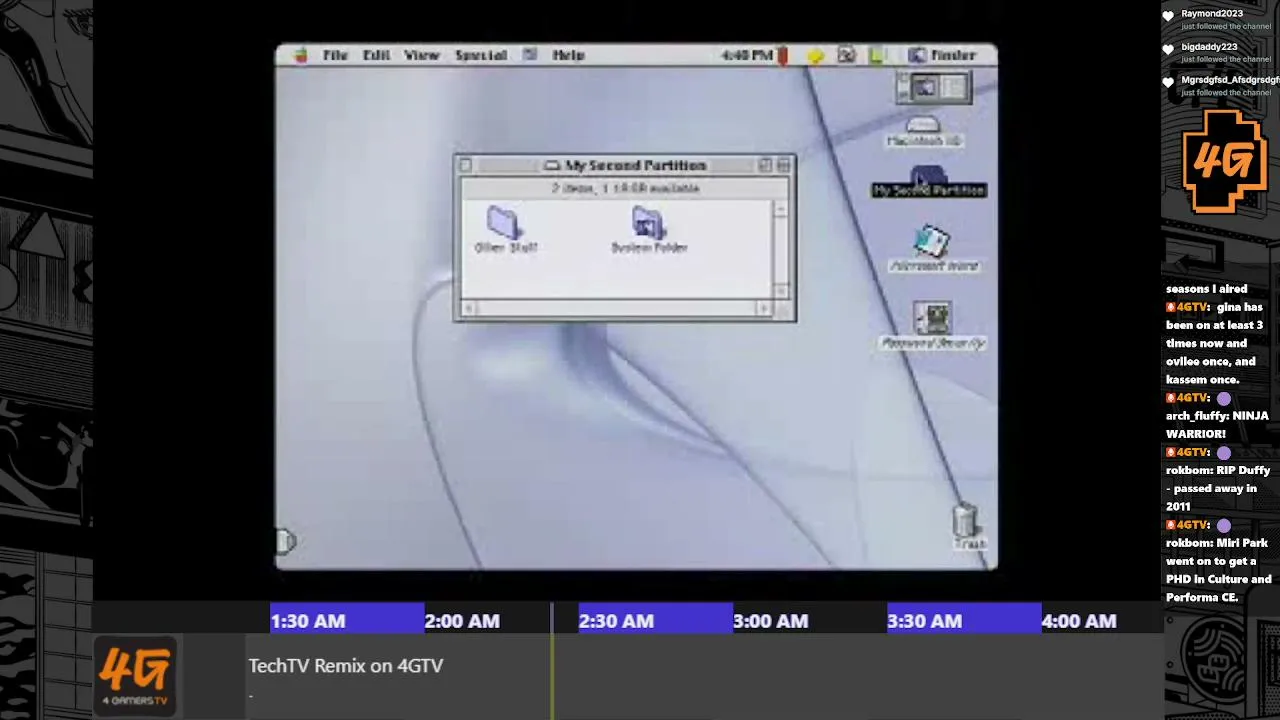
Task: Click the 4G logo in stream overlay
Action: 1224,160
